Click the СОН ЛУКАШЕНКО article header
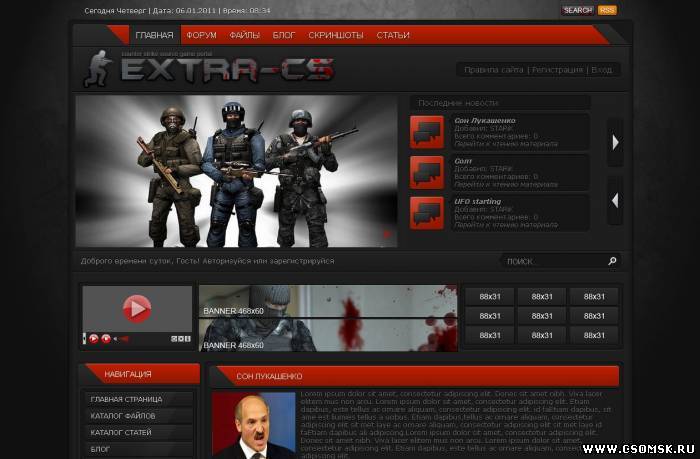Screen dimensions: 700x459 click(x=414, y=376)
